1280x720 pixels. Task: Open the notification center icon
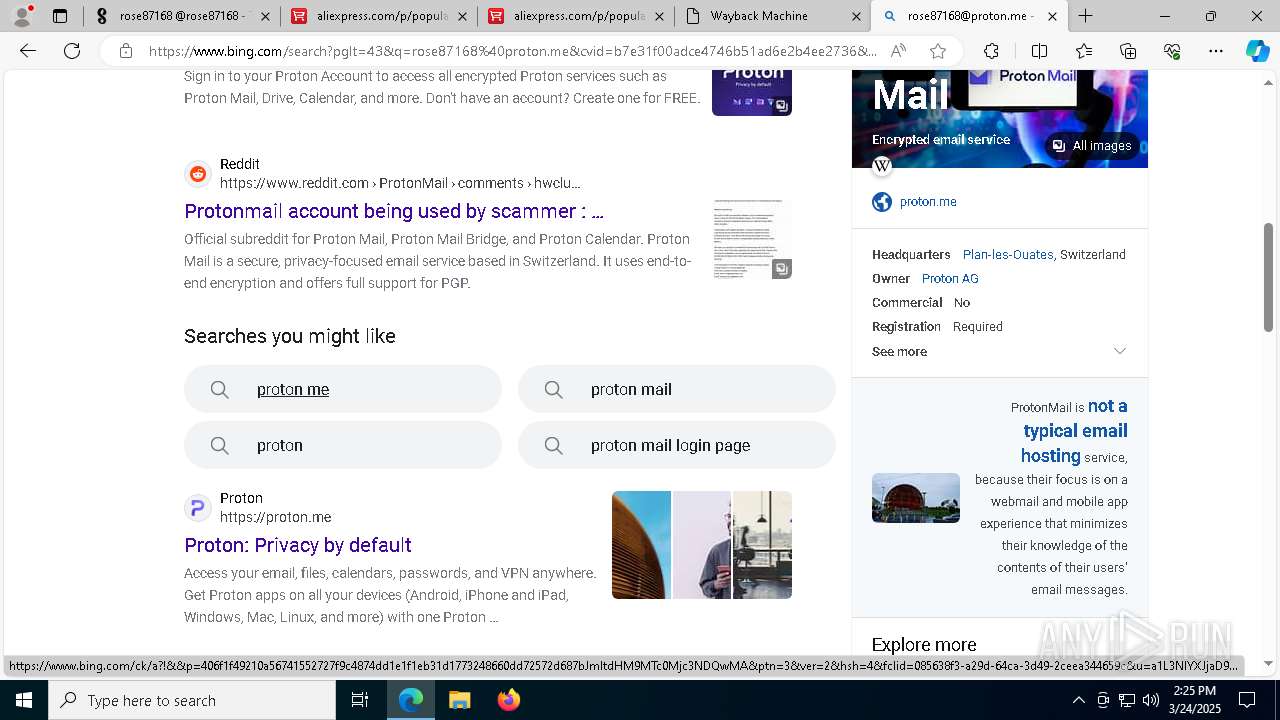pyautogui.click(x=1247, y=700)
